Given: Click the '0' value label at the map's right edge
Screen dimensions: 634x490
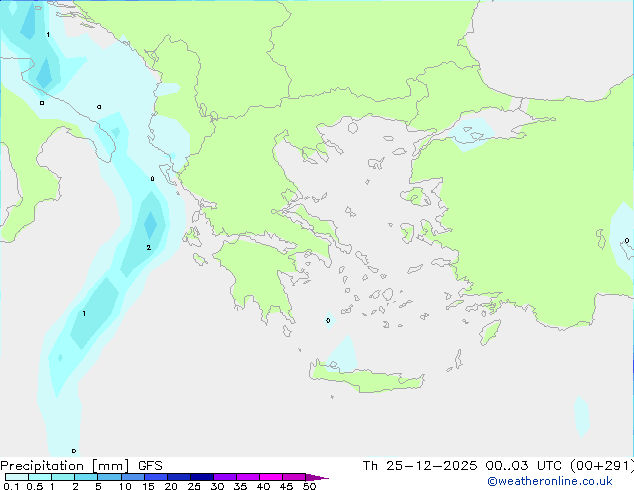Looking at the screenshot, I should pyautogui.click(x=627, y=241).
